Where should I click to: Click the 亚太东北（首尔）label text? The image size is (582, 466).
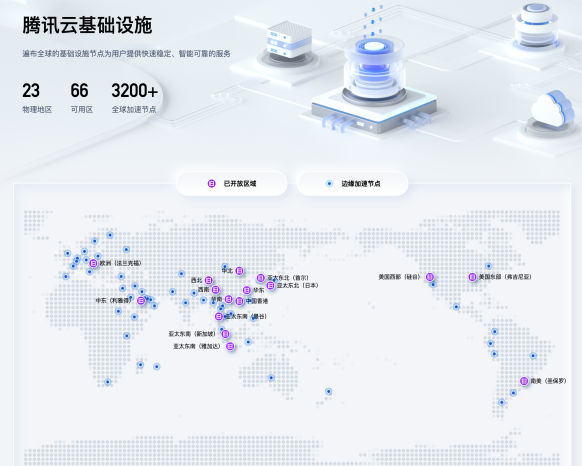pos(288,277)
